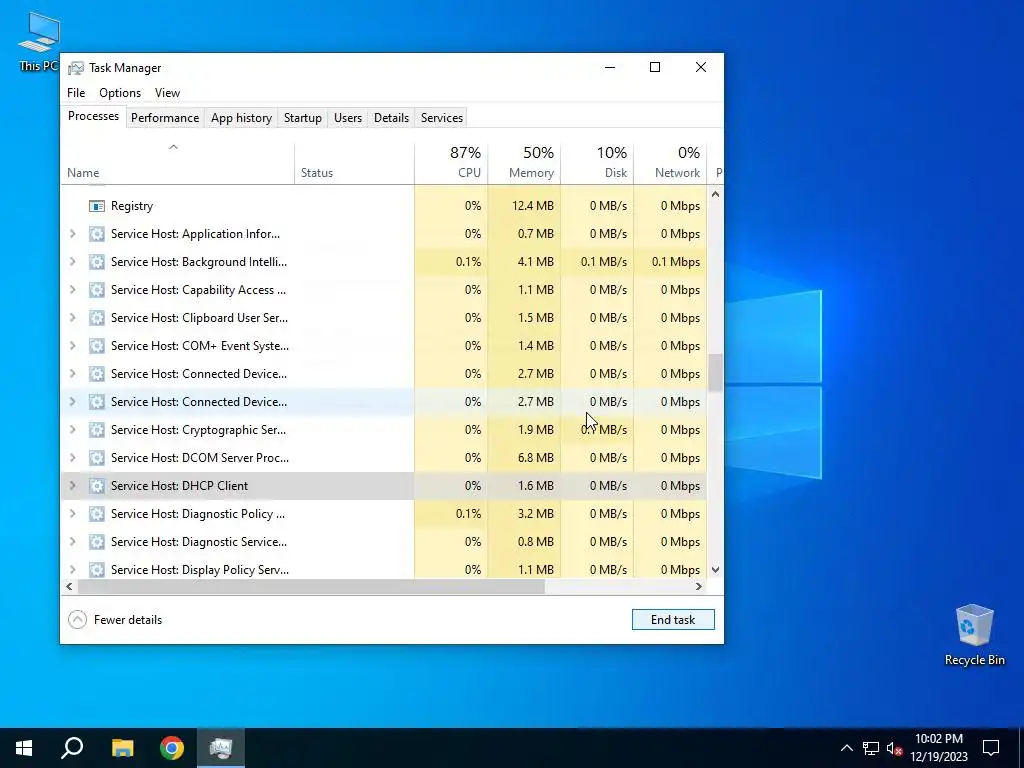Image resolution: width=1024 pixels, height=768 pixels.
Task: Select the 6.8 MB DCOM memory cell
Action: (x=524, y=458)
